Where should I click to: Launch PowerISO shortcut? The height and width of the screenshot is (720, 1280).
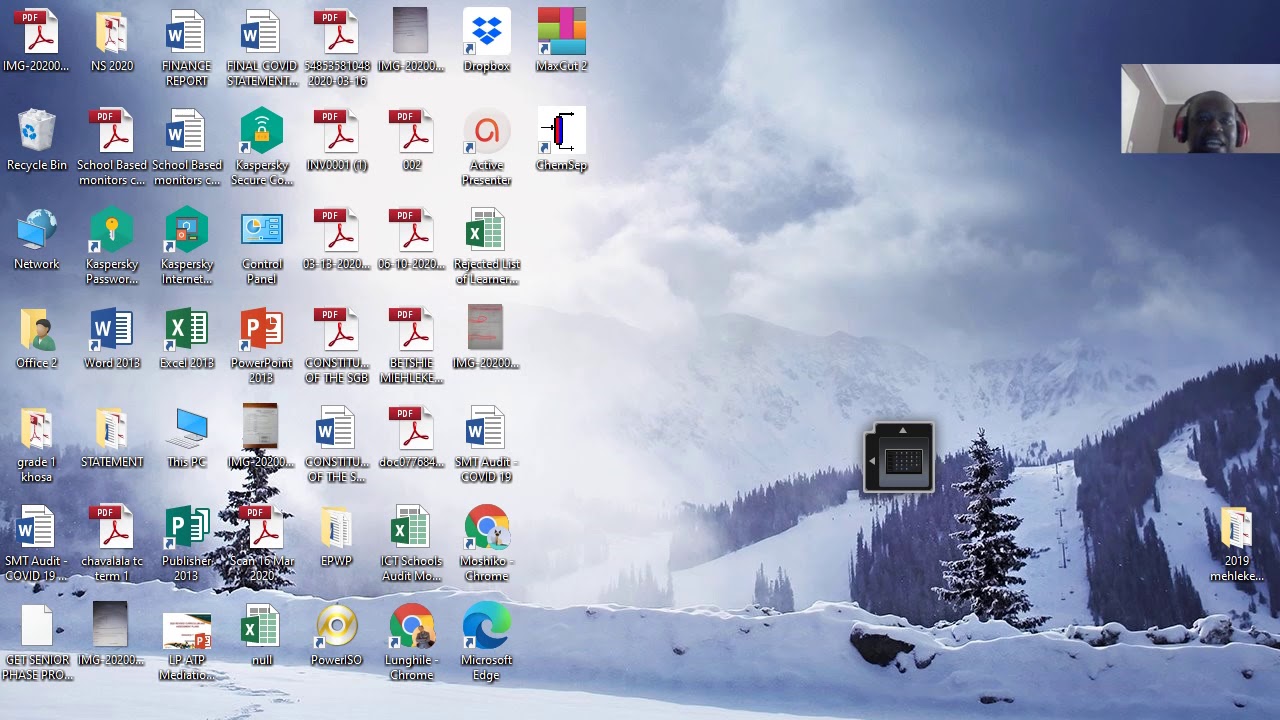337,635
